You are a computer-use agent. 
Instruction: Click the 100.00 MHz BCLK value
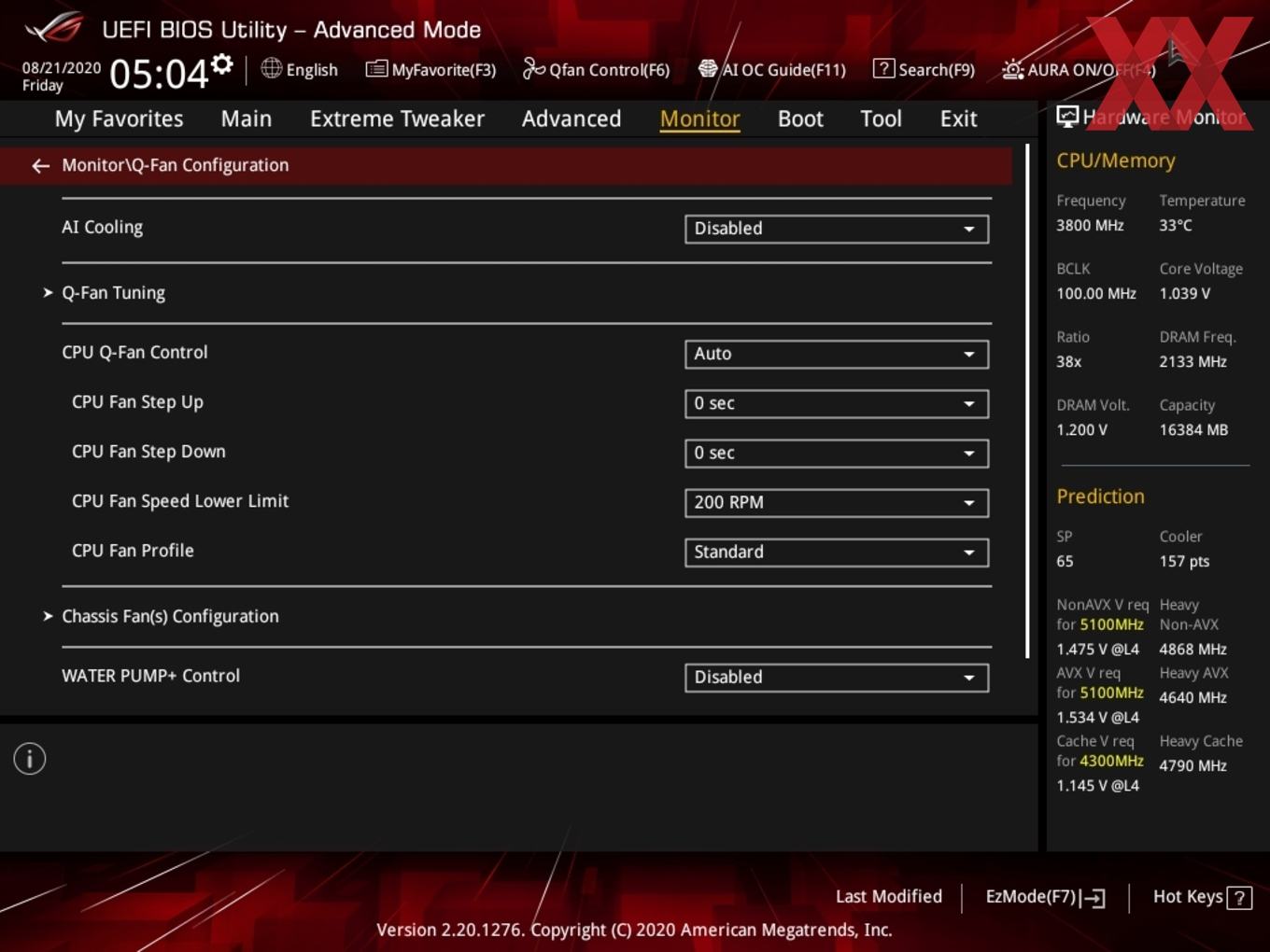(x=1096, y=293)
